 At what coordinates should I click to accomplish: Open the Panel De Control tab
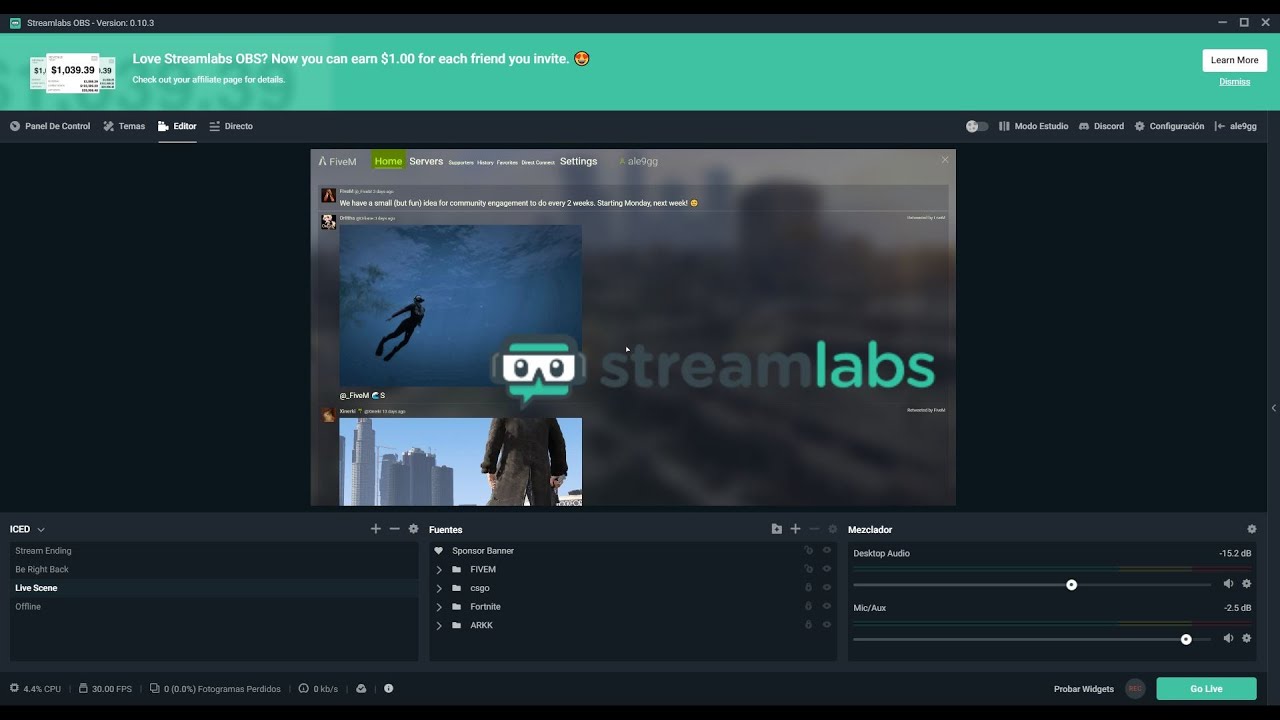coord(50,126)
